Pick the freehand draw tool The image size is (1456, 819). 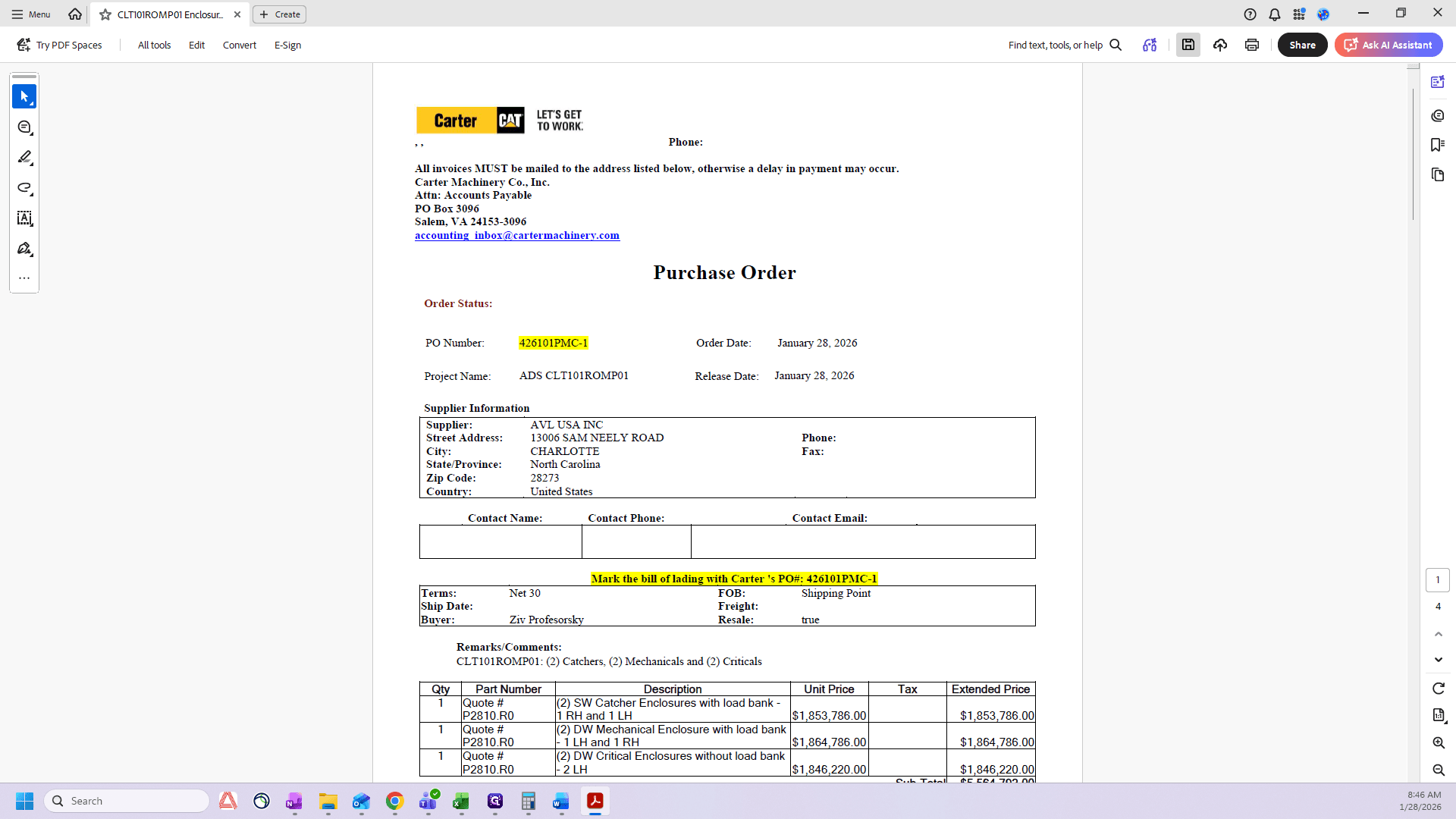click(24, 188)
